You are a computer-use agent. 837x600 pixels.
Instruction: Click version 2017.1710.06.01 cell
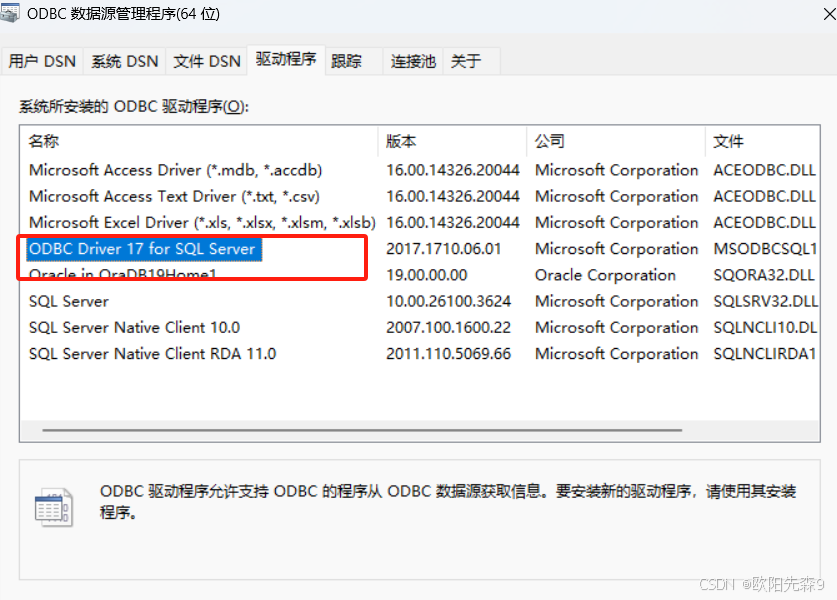(x=444, y=249)
